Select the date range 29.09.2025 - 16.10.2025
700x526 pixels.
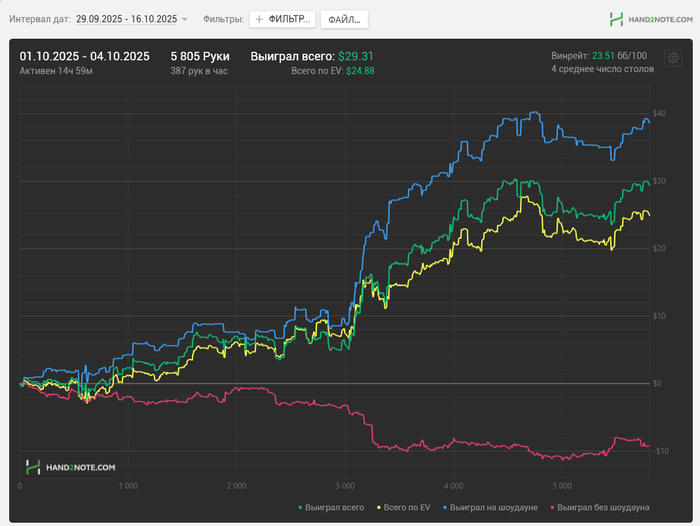(x=126, y=19)
